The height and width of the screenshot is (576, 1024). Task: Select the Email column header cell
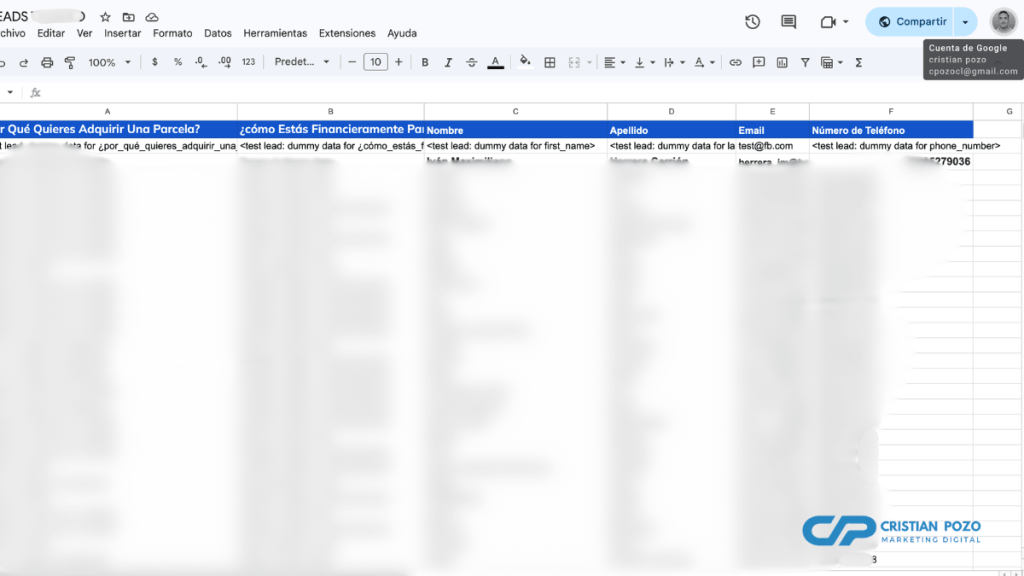772,130
